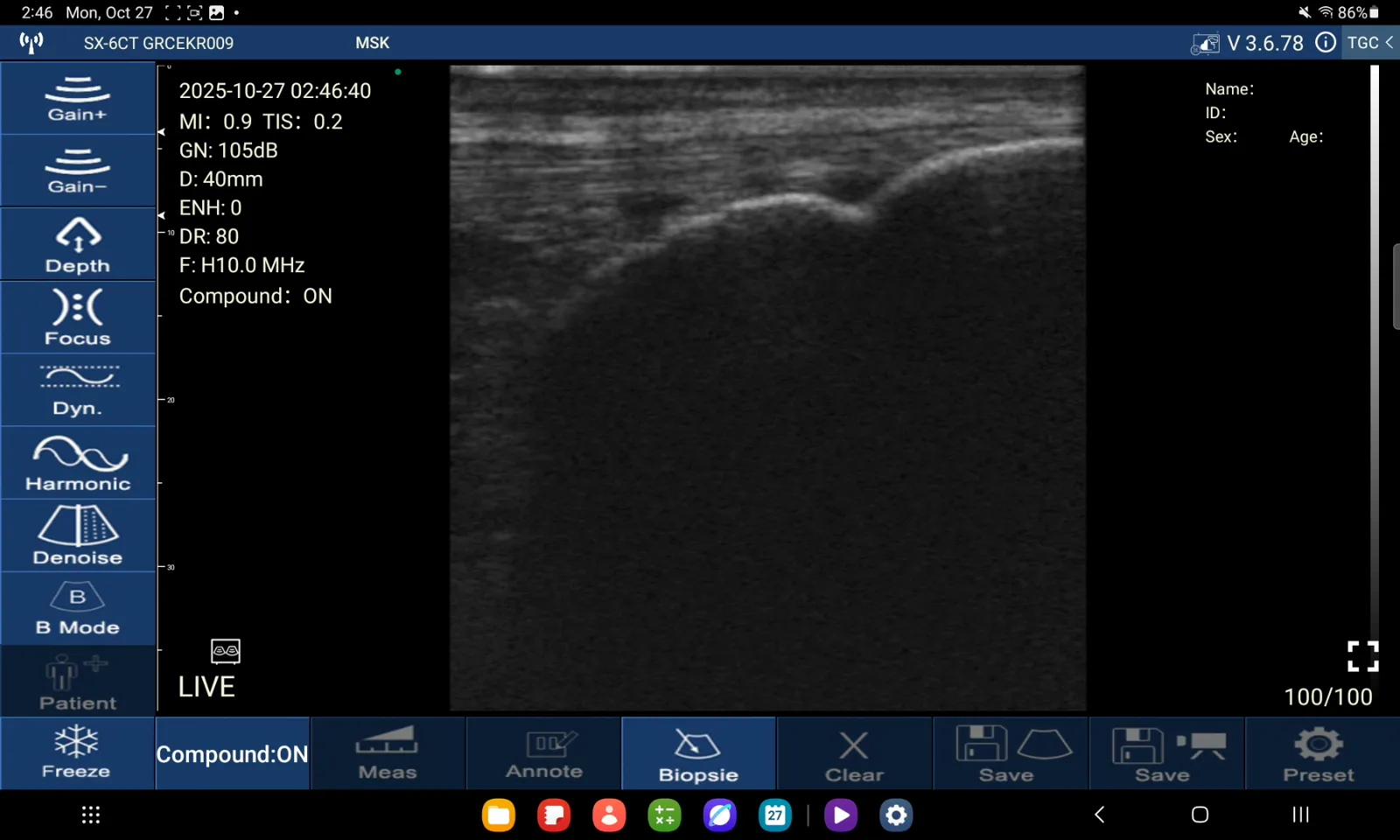Adjust Dyn. dynamic range

[78, 390]
